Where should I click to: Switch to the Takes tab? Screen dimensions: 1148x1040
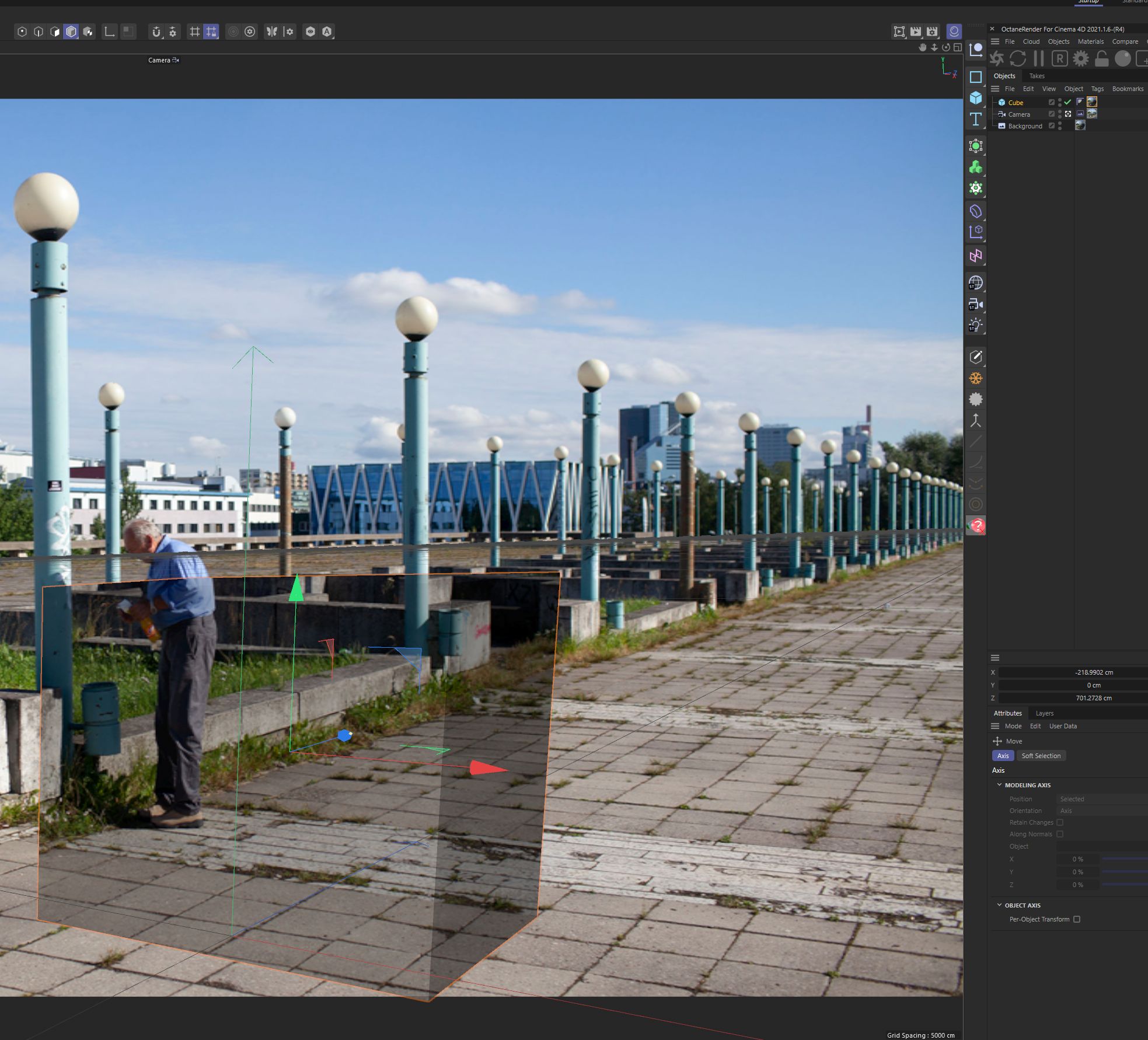[x=1037, y=76]
